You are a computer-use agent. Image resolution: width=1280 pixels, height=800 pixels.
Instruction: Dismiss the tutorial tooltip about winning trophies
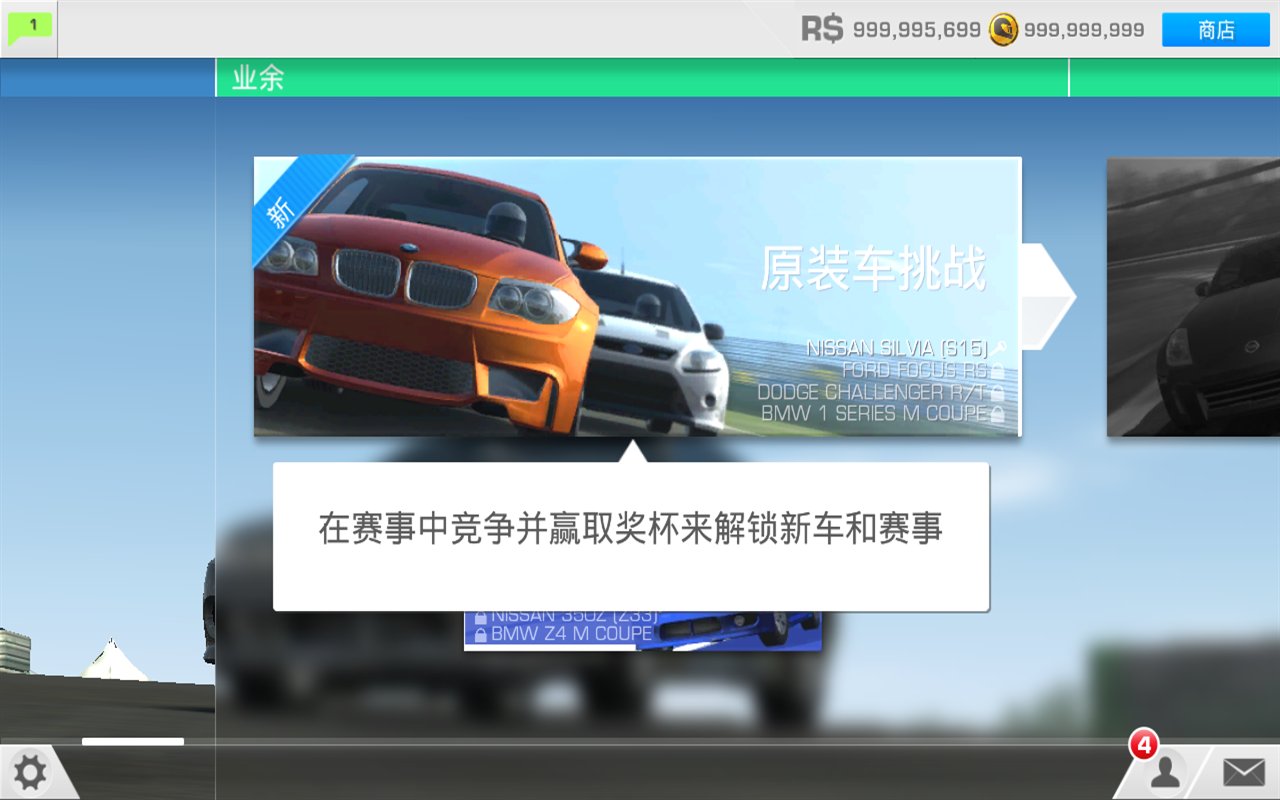tap(631, 536)
